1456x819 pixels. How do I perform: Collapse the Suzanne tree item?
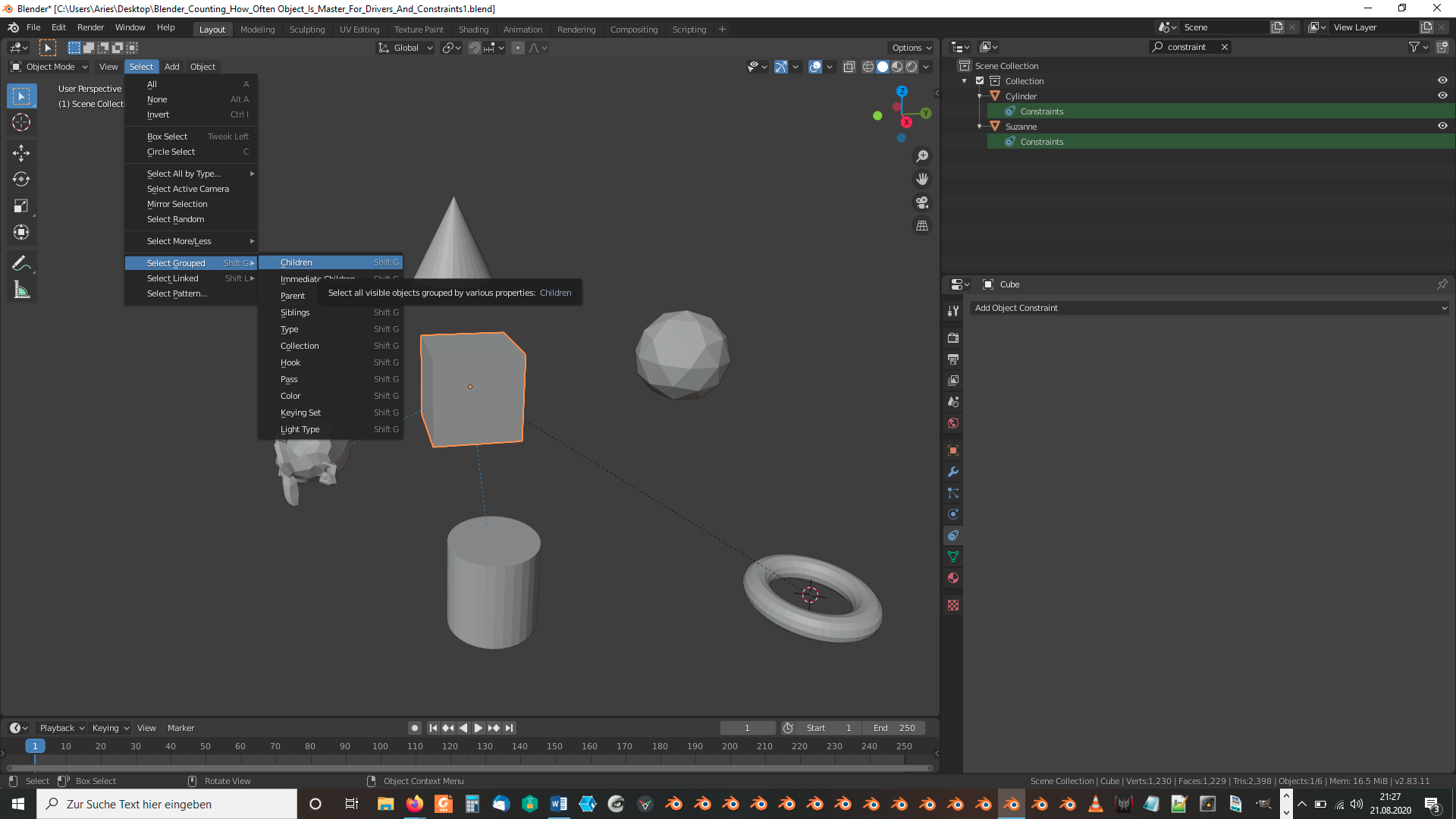[980, 127]
